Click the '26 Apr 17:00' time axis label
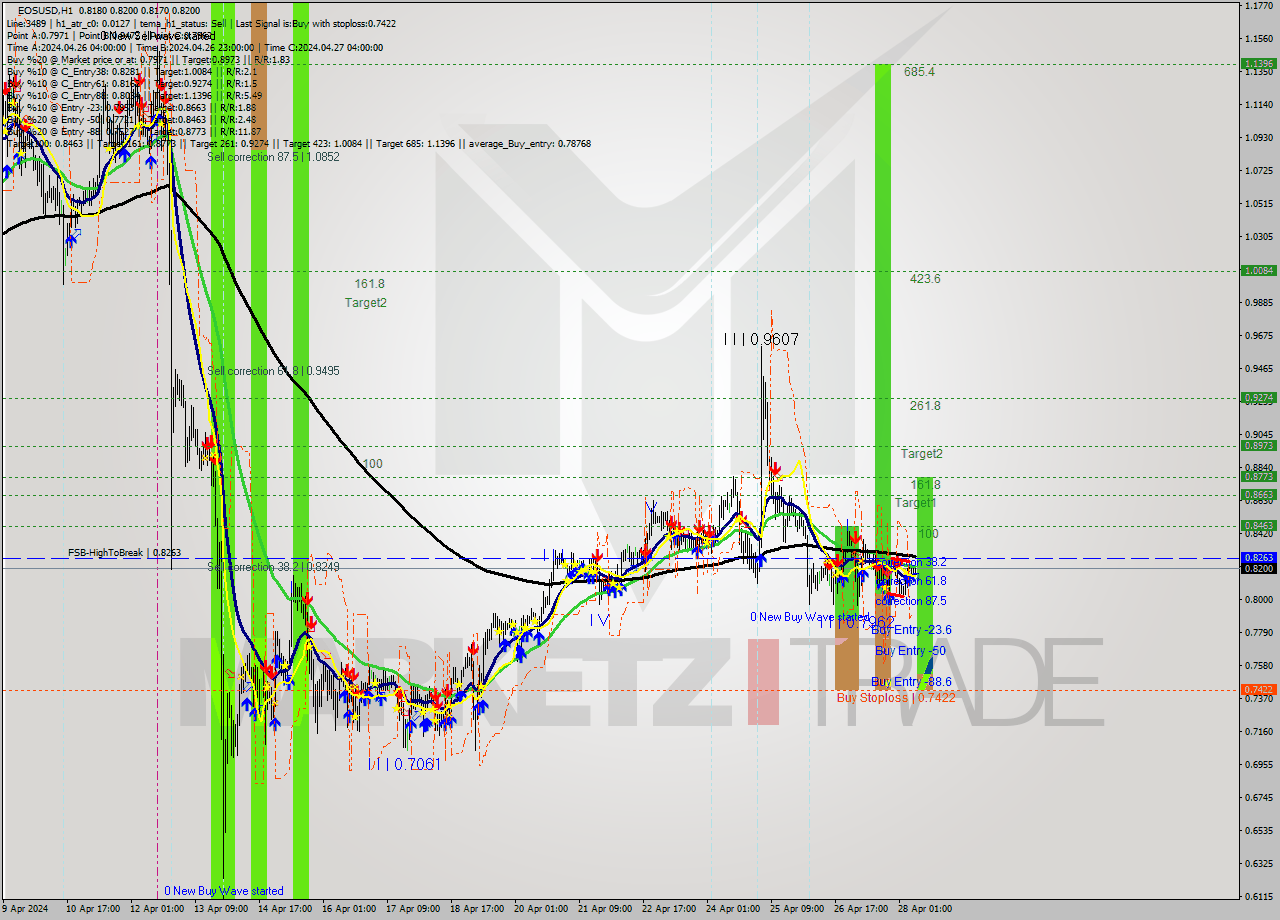 point(861,909)
